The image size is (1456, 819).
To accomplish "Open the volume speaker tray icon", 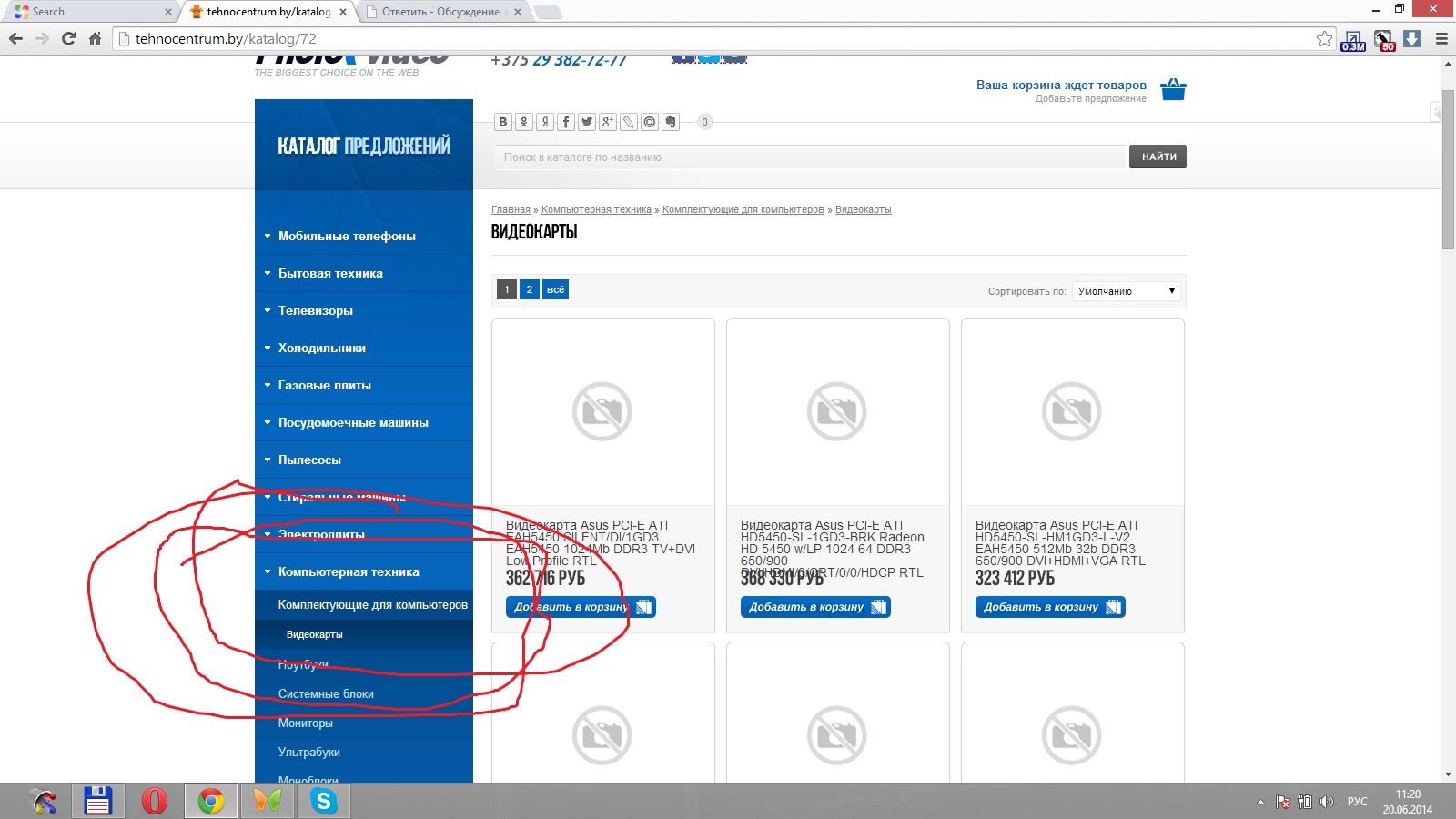I will pyautogui.click(x=1327, y=802).
